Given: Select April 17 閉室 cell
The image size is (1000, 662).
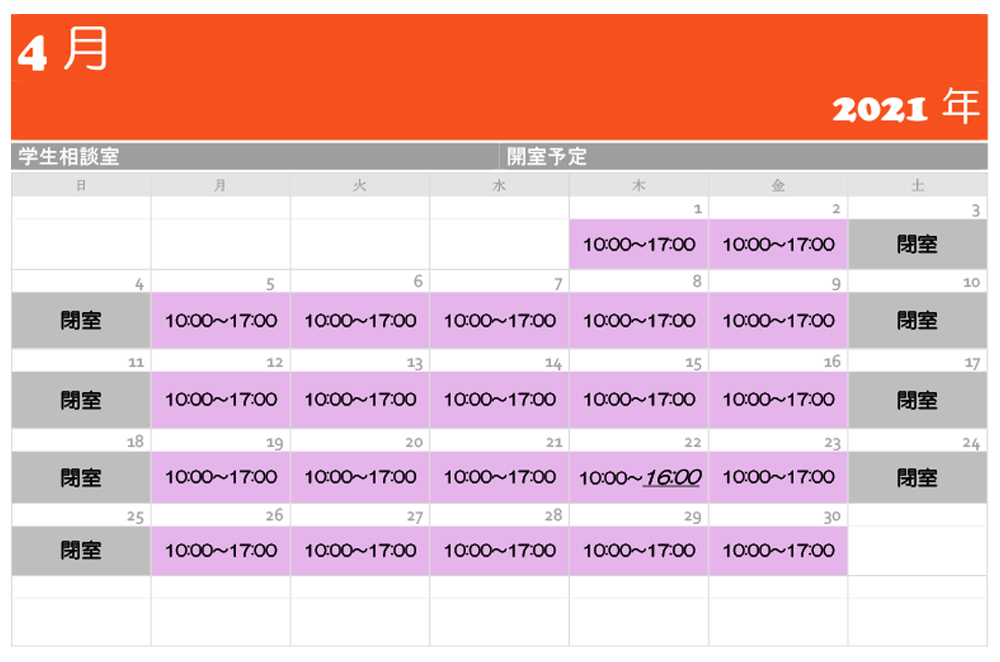Looking at the screenshot, I should (x=917, y=399).
